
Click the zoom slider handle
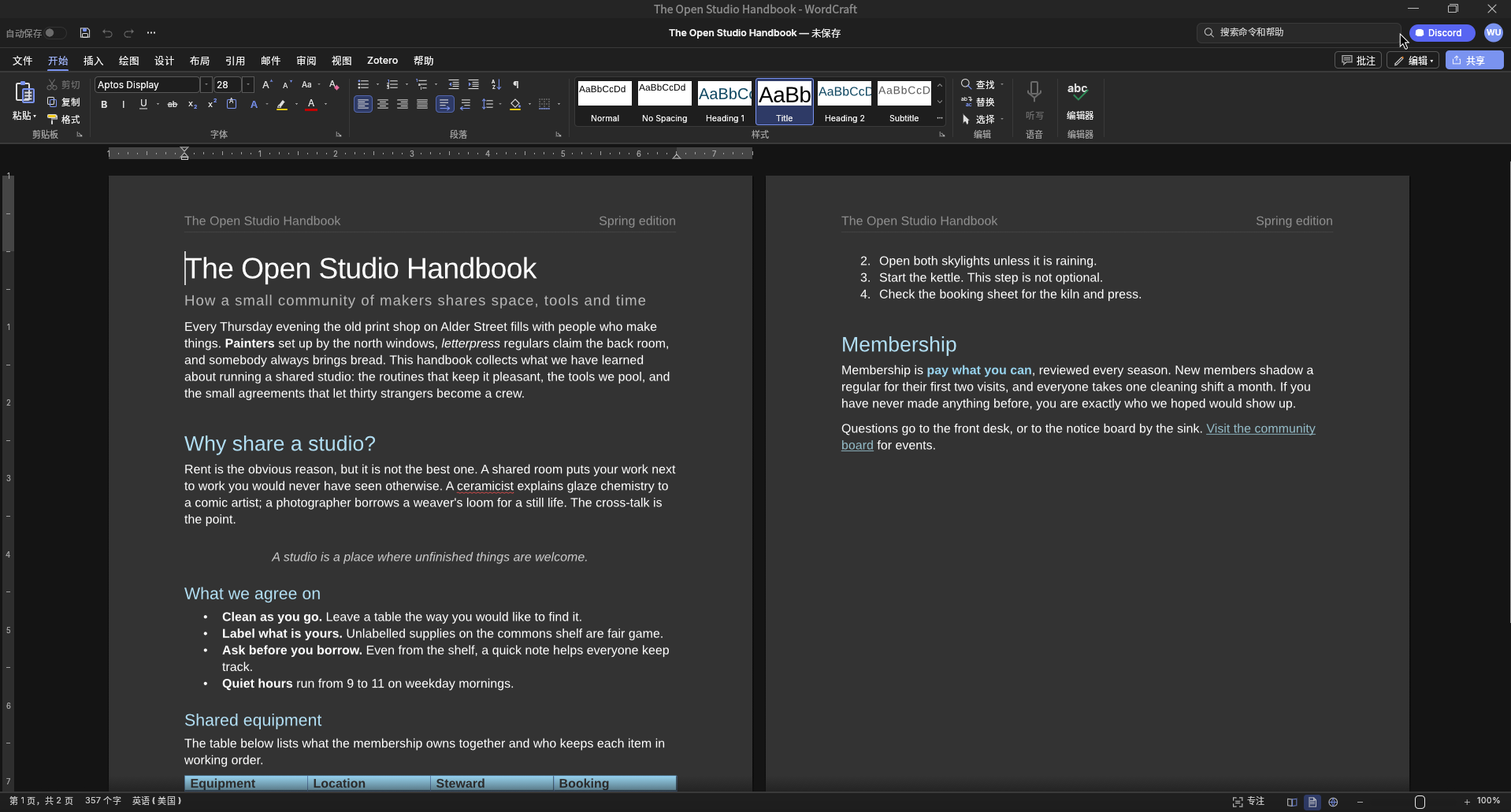[1420, 802]
